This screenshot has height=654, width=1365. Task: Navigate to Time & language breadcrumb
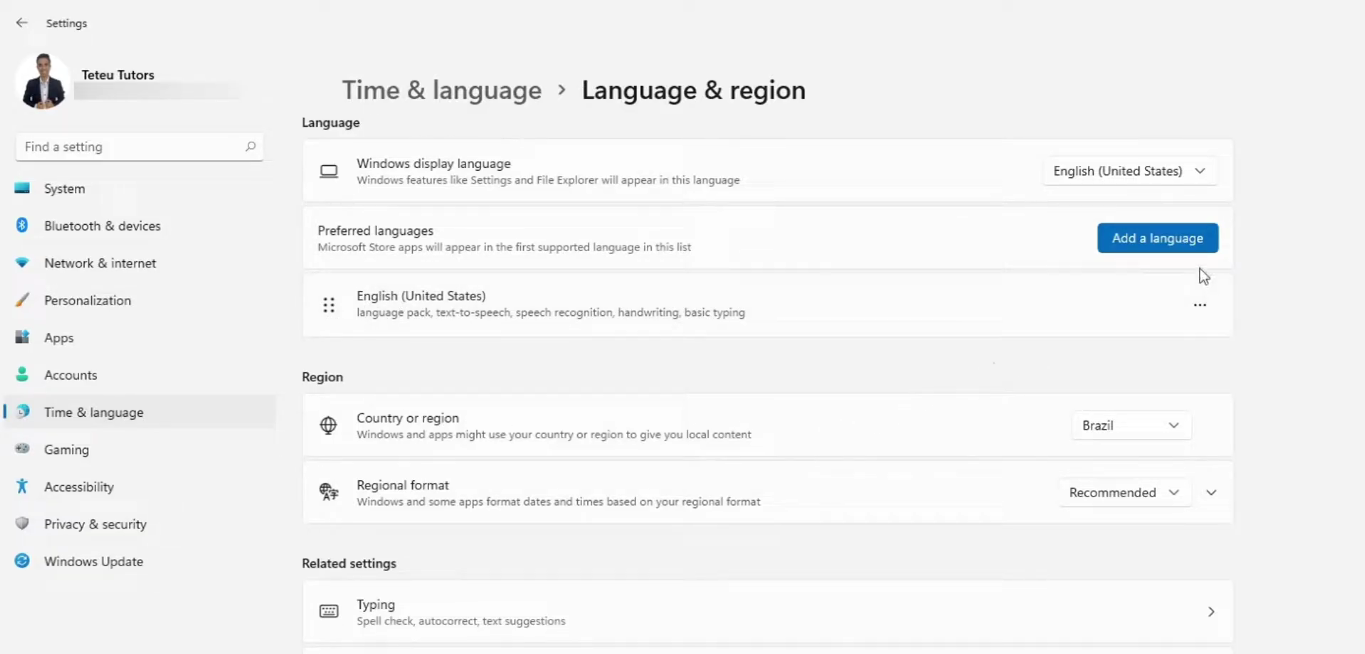click(441, 90)
